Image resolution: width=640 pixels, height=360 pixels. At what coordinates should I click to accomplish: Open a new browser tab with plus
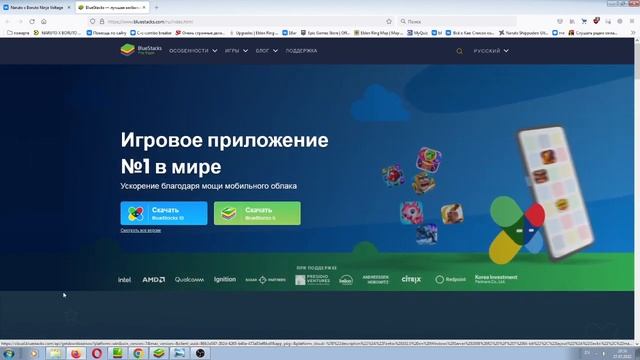[x=156, y=7]
